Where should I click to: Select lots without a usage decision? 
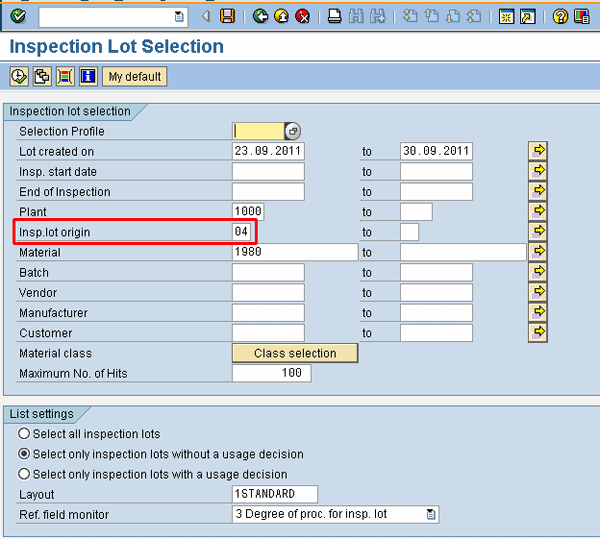coord(24,454)
